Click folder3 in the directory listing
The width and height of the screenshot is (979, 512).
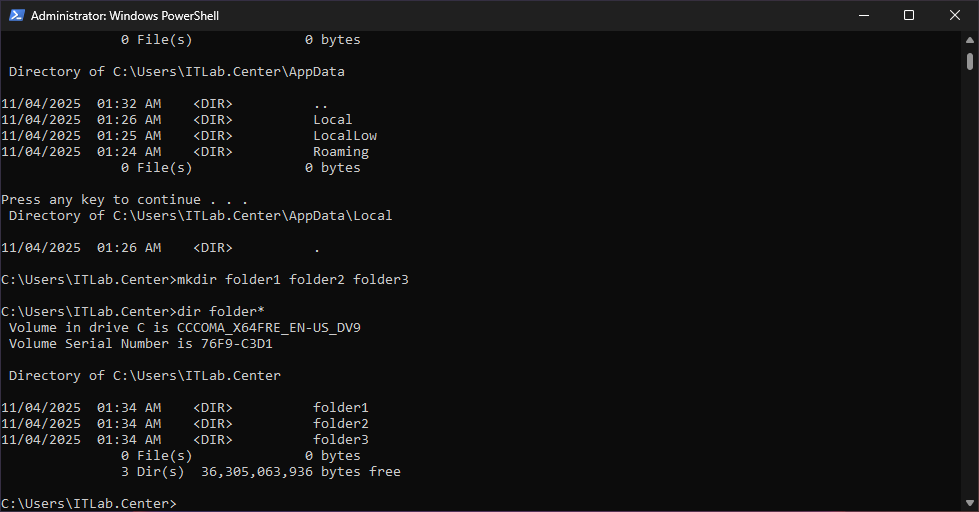click(340, 440)
